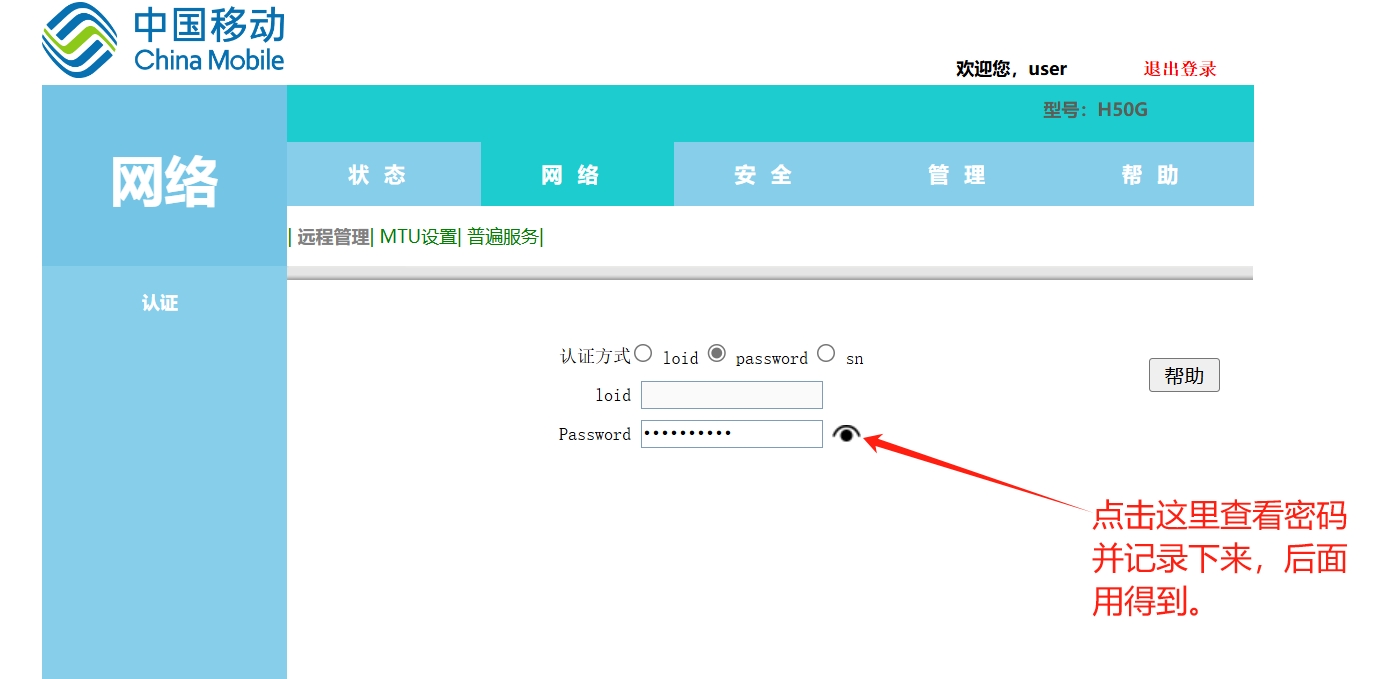This screenshot has height=679, width=1395.
Task: Open MTU设置 submenu link
Action: (x=418, y=237)
